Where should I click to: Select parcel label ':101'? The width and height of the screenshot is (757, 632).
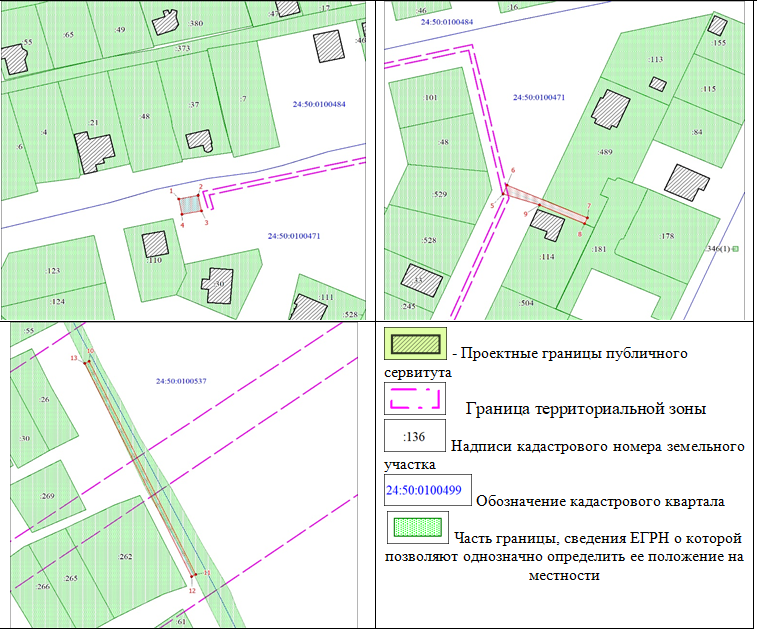pos(430,98)
